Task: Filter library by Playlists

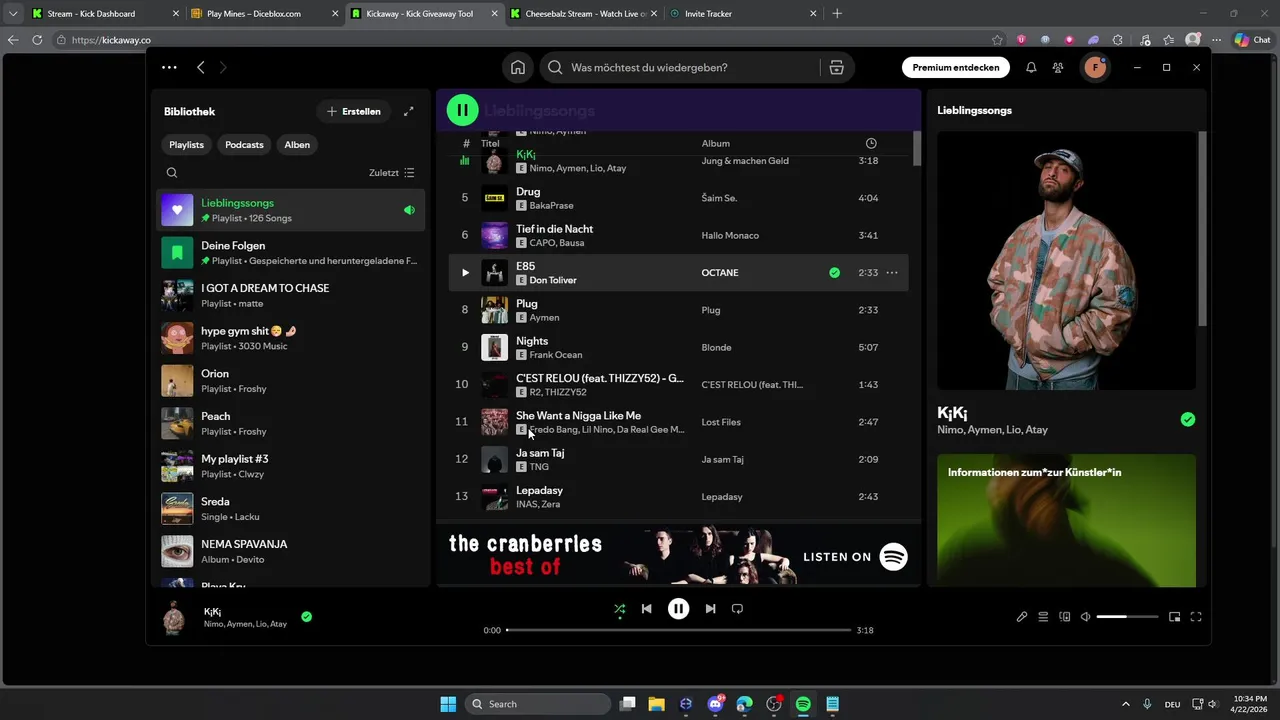Action: click(x=186, y=144)
